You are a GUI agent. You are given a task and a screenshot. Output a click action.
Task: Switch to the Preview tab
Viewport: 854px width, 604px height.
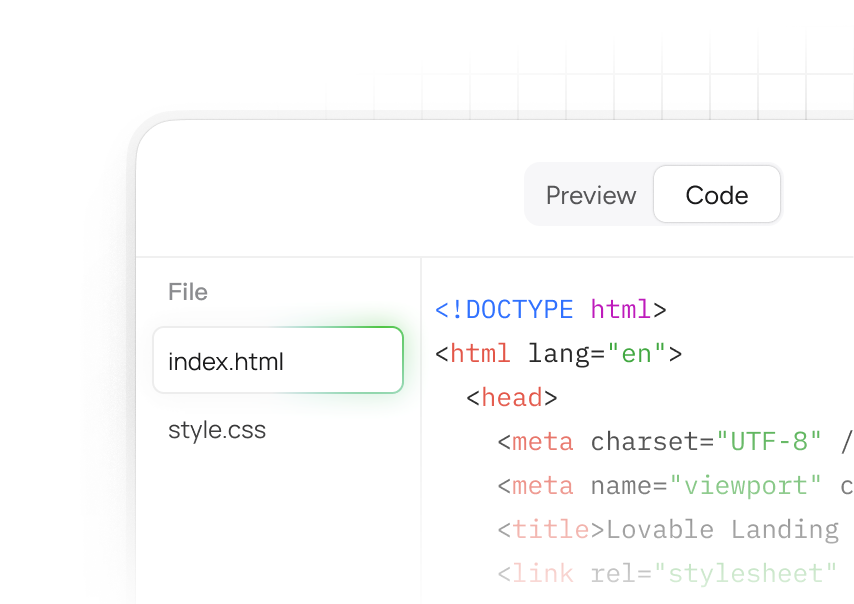coord(590,195)
